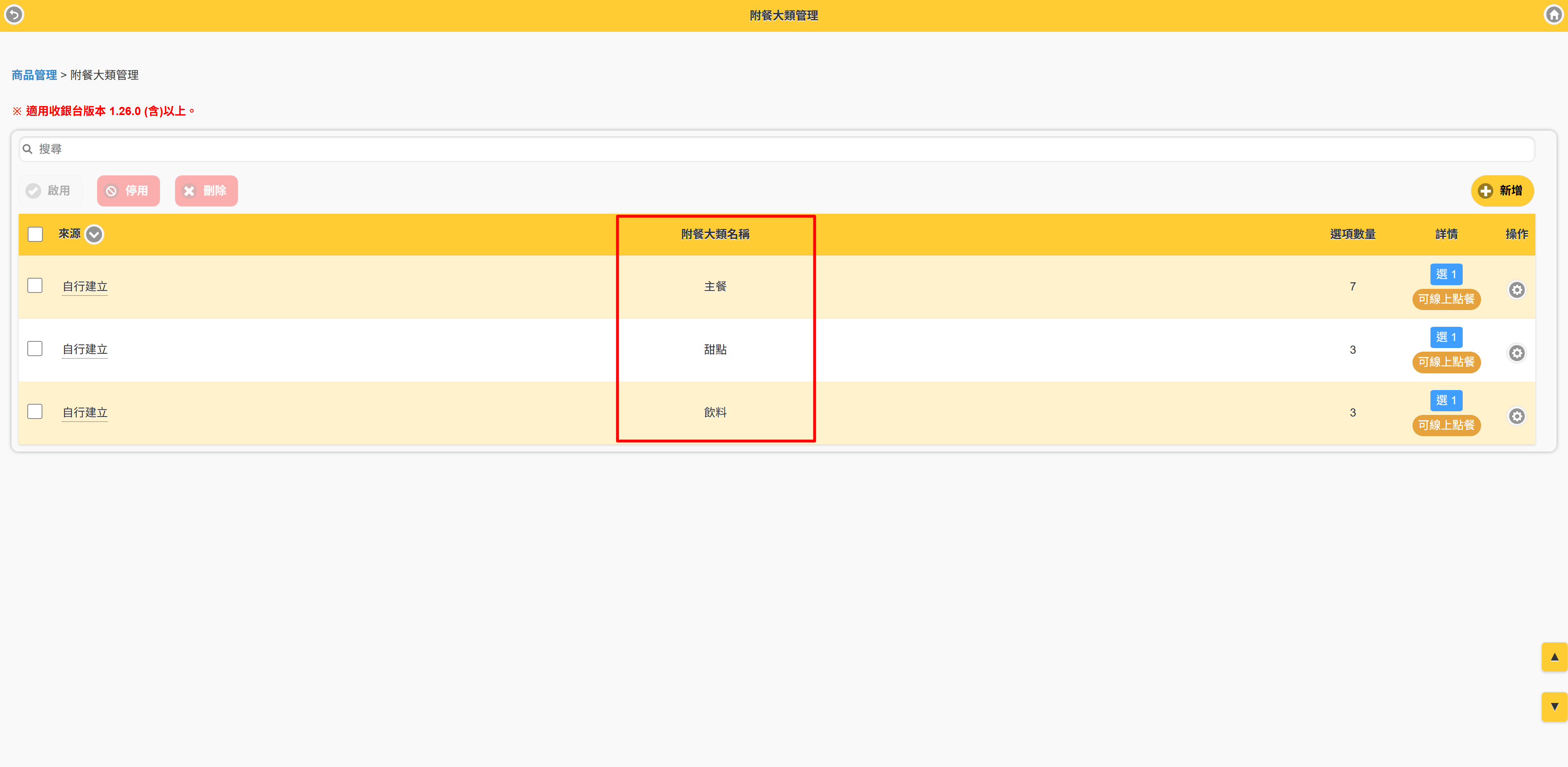
Task: Check the checkbox for 飲料 row
Action: pos(35,412)
